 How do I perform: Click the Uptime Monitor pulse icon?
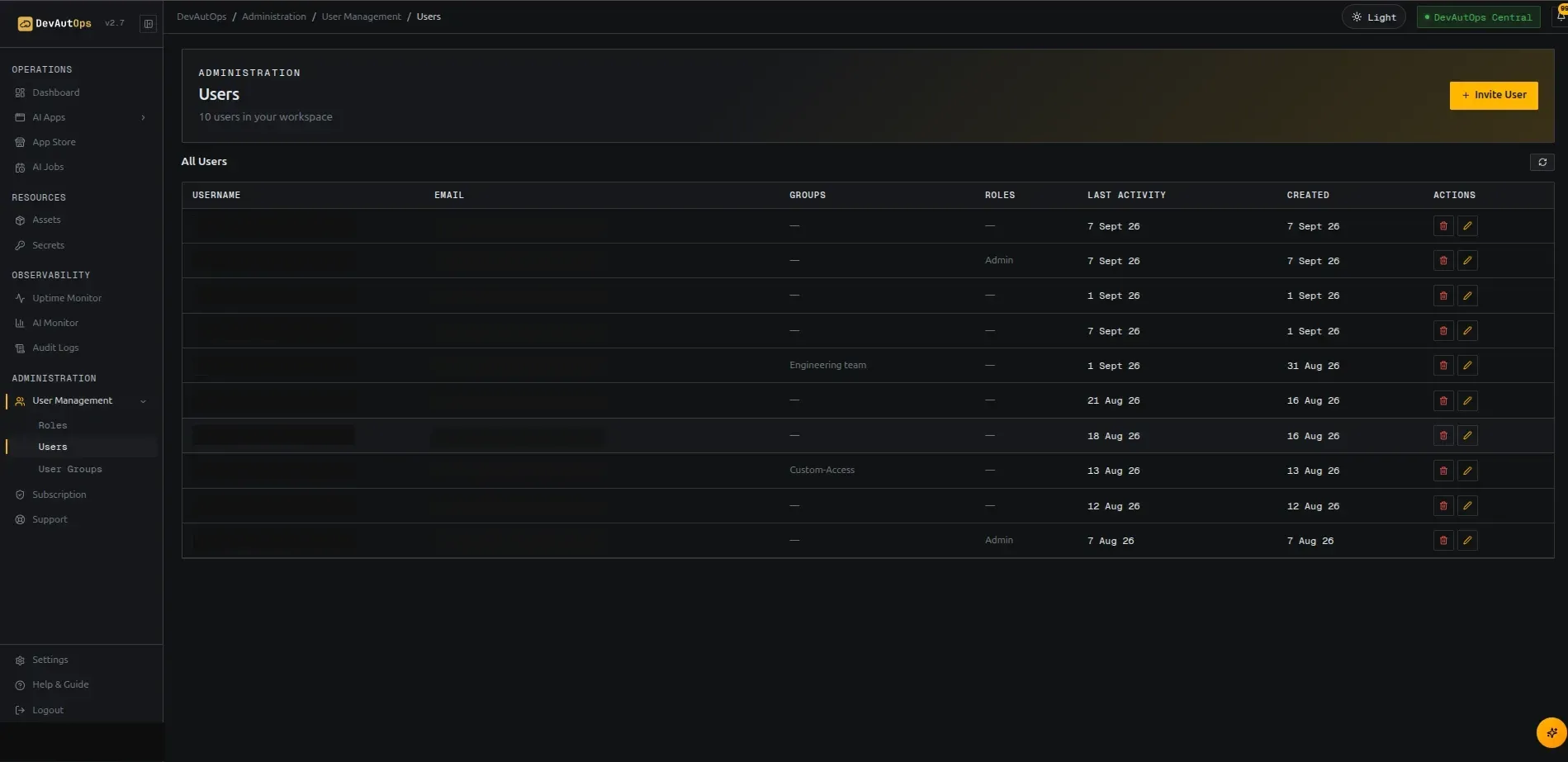point(20,299)
